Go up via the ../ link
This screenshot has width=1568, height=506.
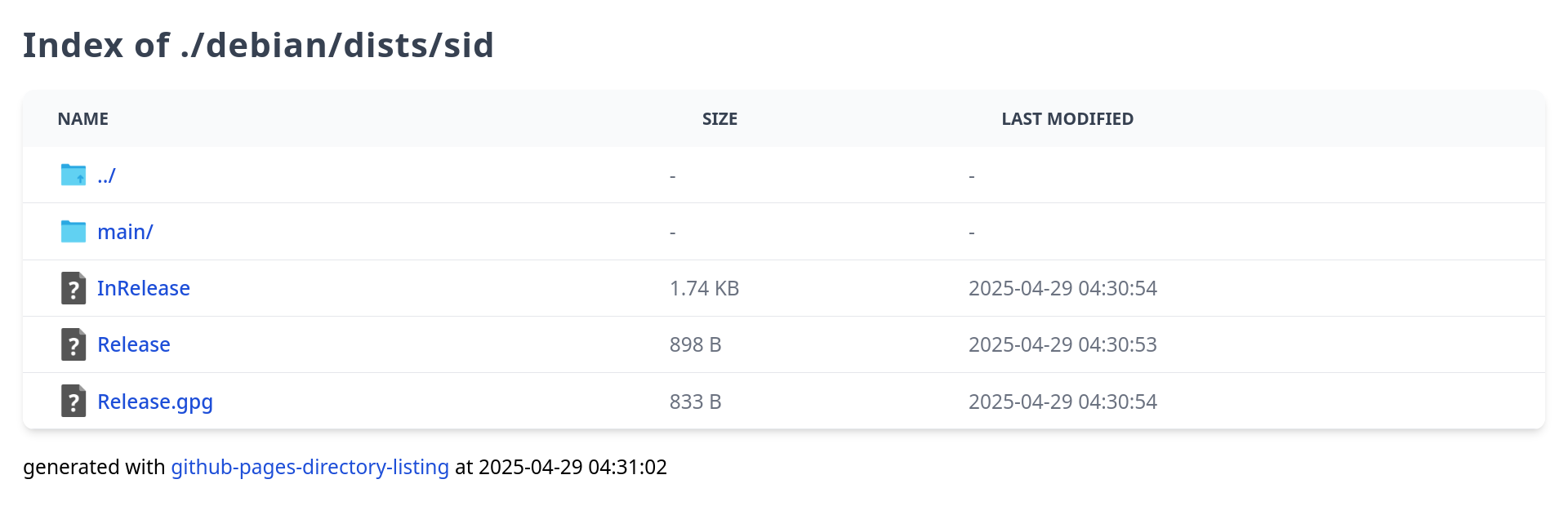click(106, 175)
